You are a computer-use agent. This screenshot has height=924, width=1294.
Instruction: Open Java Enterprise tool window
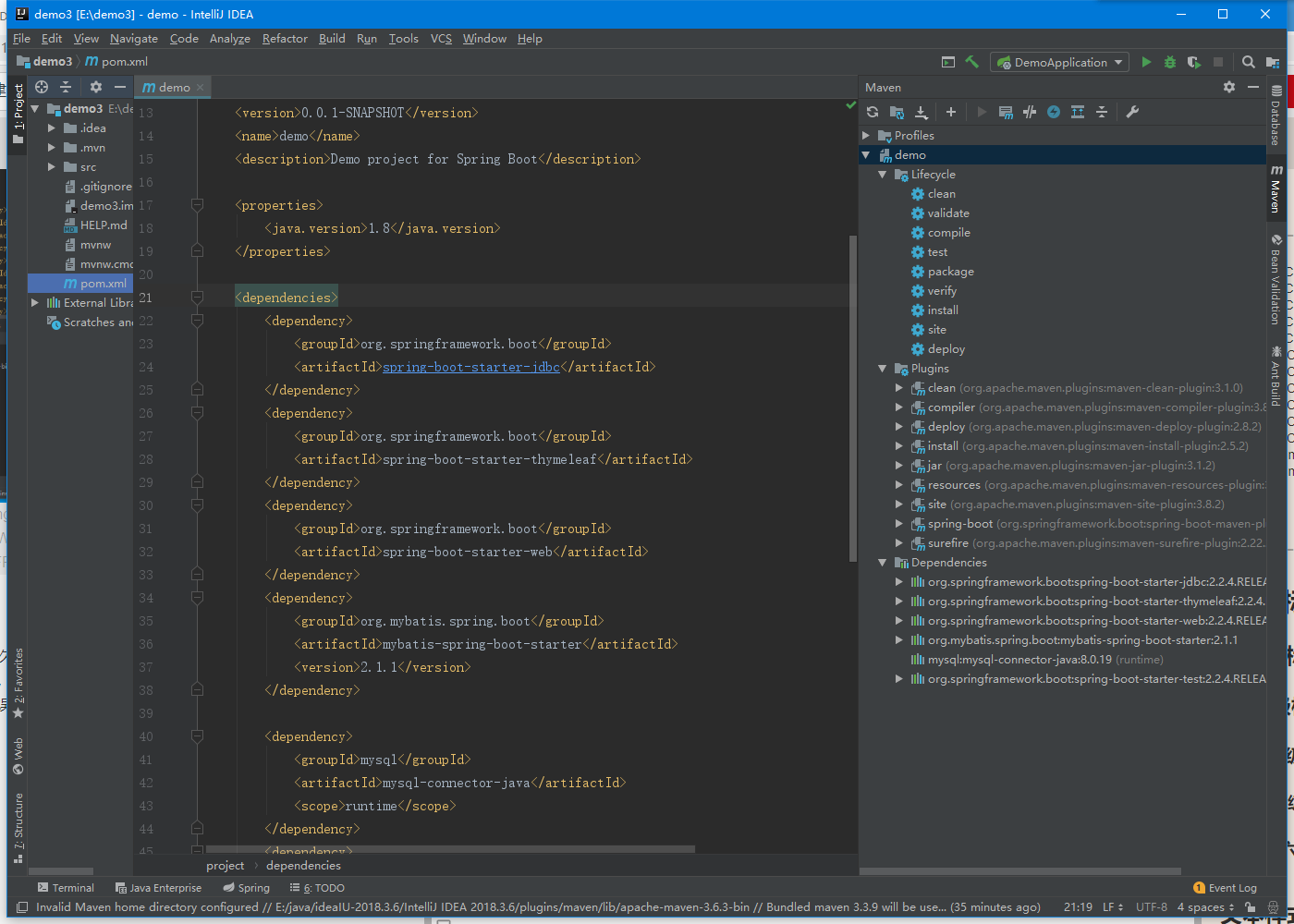pyautogui.click(x=158, y=887)
